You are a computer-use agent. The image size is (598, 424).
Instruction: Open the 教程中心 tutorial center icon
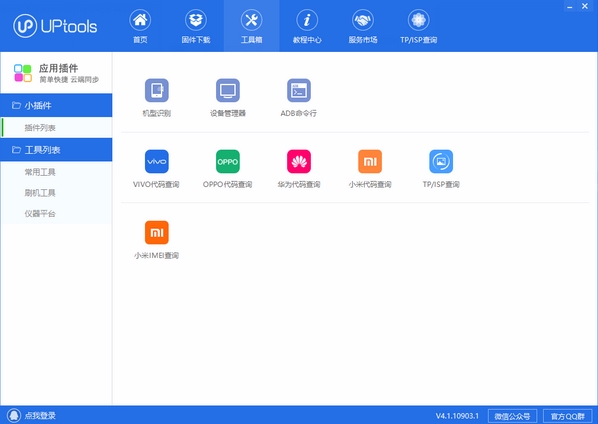(x=307, y=20)
